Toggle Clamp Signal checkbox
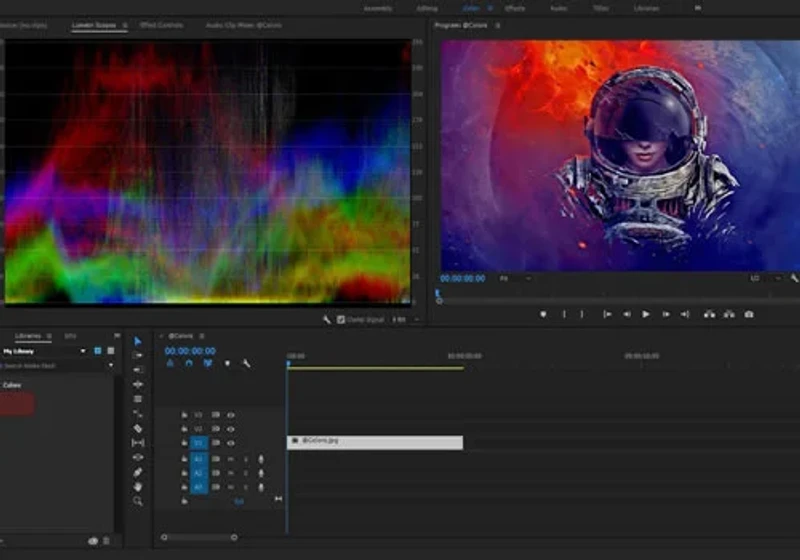The image size is (800, 560). point(341,320)
